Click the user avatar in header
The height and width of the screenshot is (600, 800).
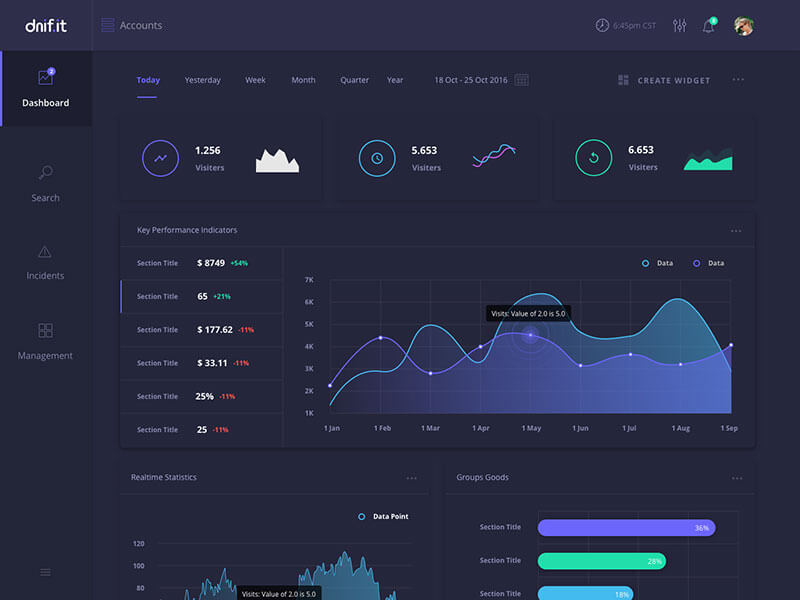743,26
